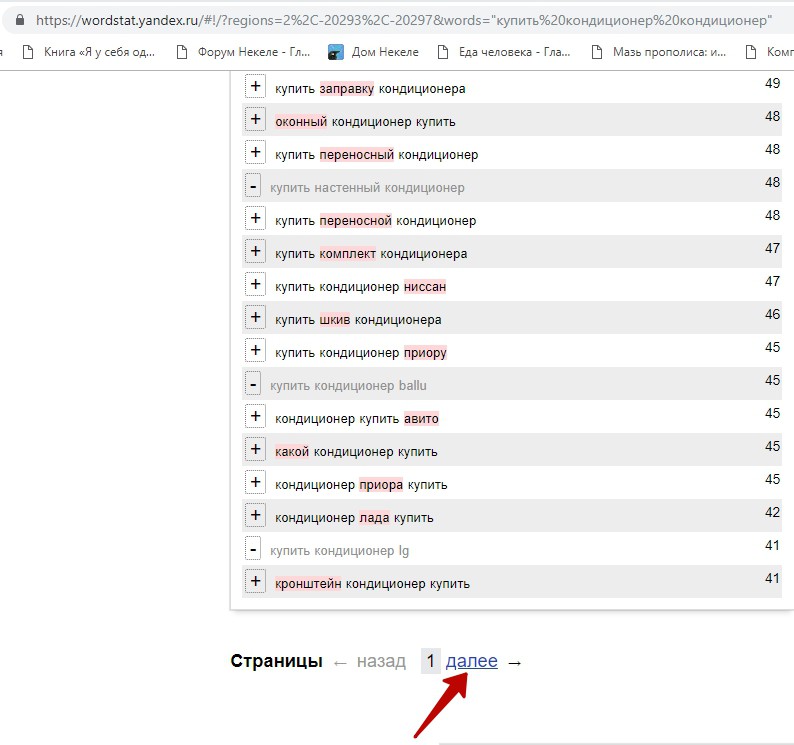Open query 'купить кондиционер ballu'

tap(348, 385)
